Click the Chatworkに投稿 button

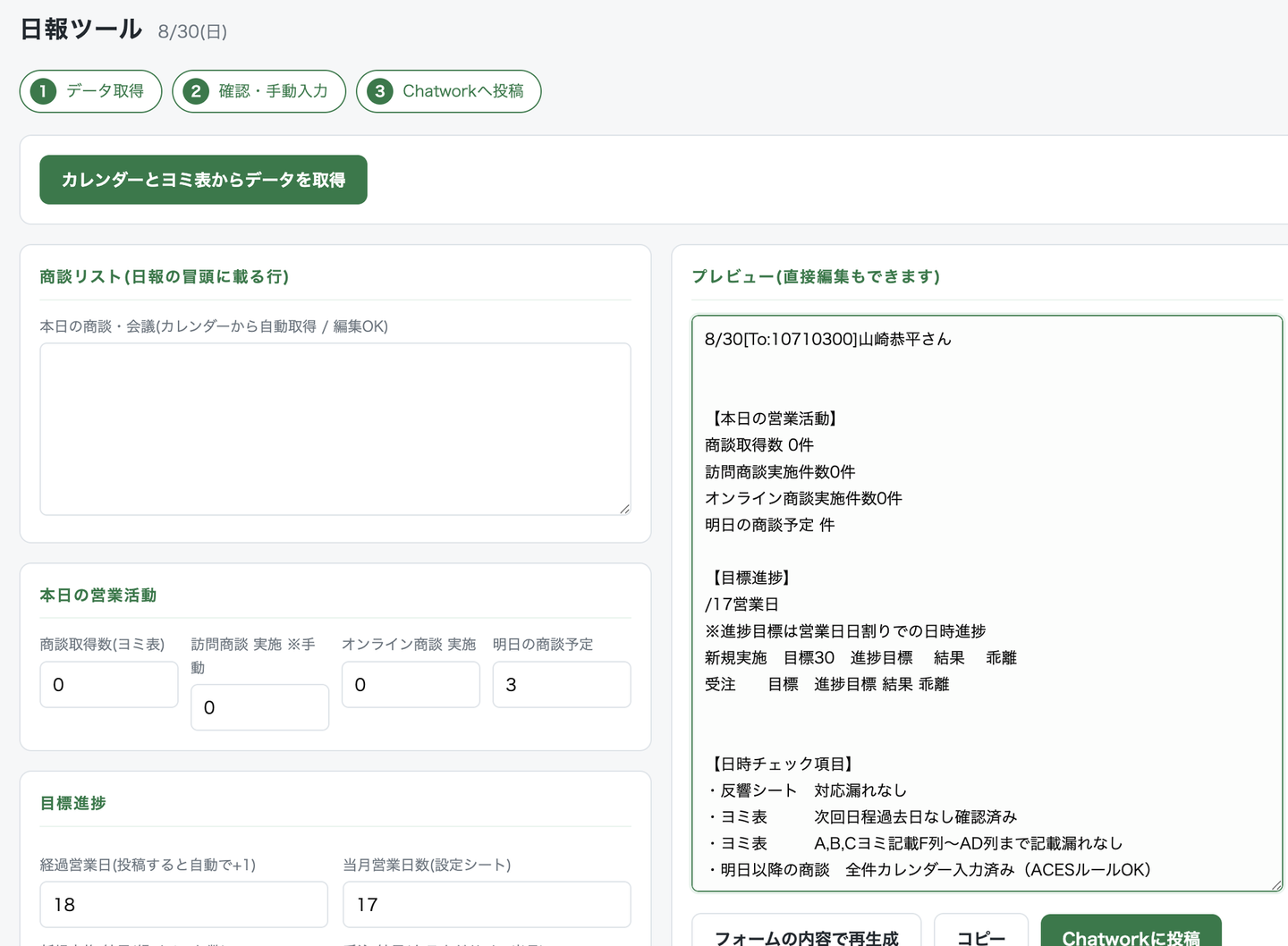tap(1131, 934)
